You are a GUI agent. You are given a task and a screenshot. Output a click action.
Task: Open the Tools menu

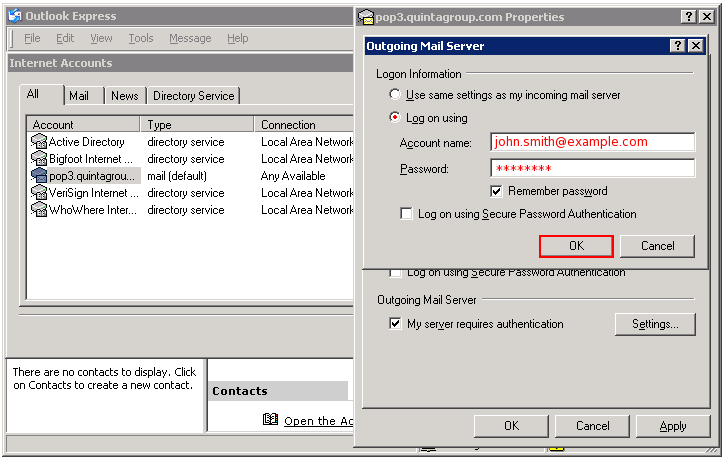click(141, 38)
